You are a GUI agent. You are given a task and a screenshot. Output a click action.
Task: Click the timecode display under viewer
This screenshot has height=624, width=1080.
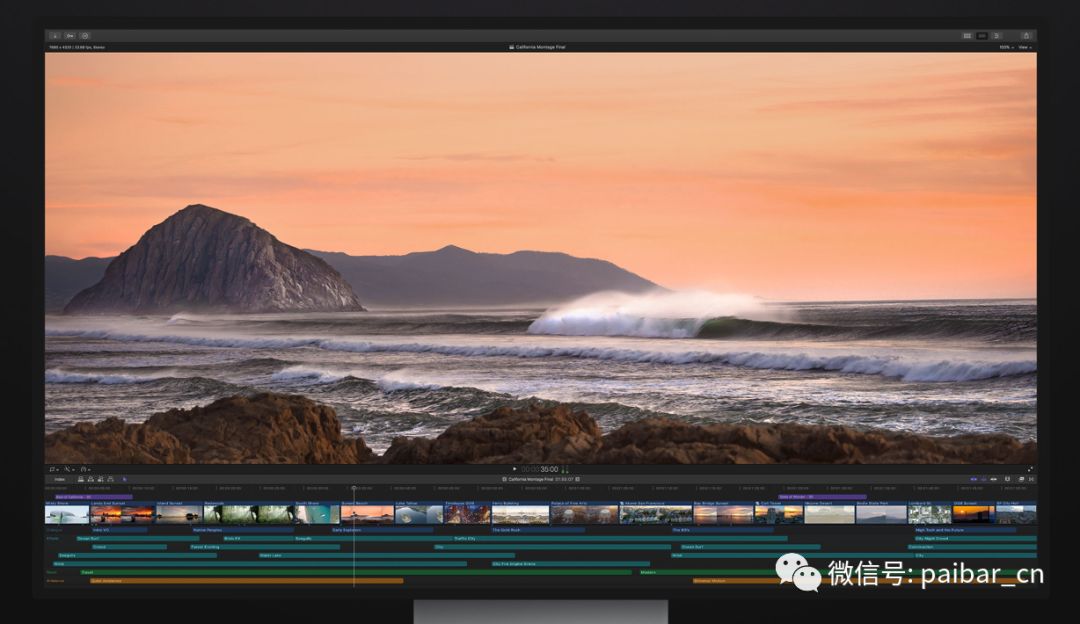click(540, 469)
